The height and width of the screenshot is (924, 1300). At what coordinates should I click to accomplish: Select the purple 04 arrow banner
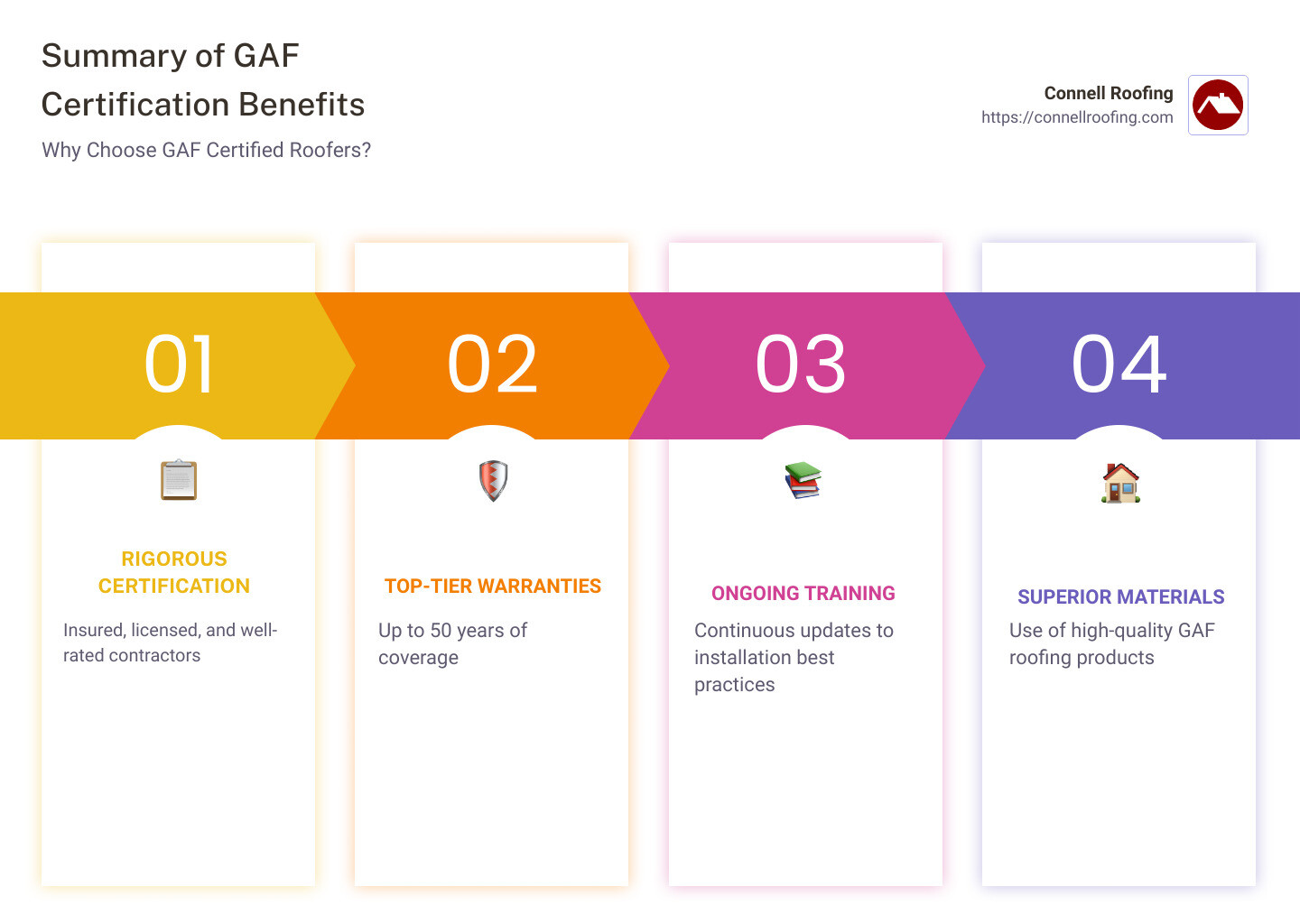(x=1122, y=365)
